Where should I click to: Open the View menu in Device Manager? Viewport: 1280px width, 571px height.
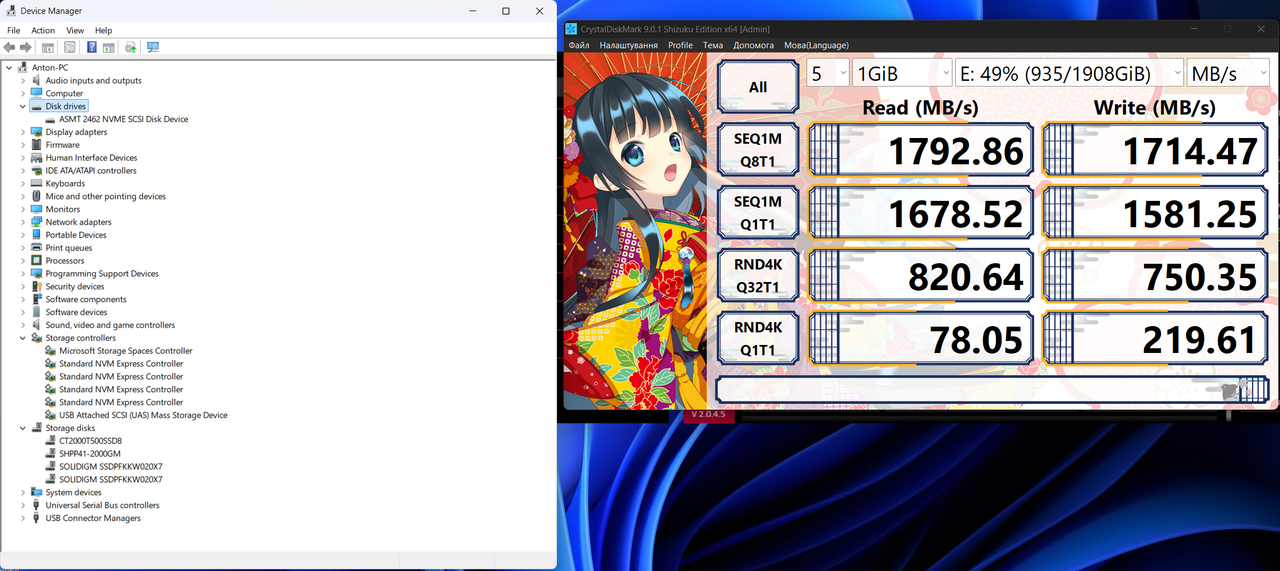[75, 30]
